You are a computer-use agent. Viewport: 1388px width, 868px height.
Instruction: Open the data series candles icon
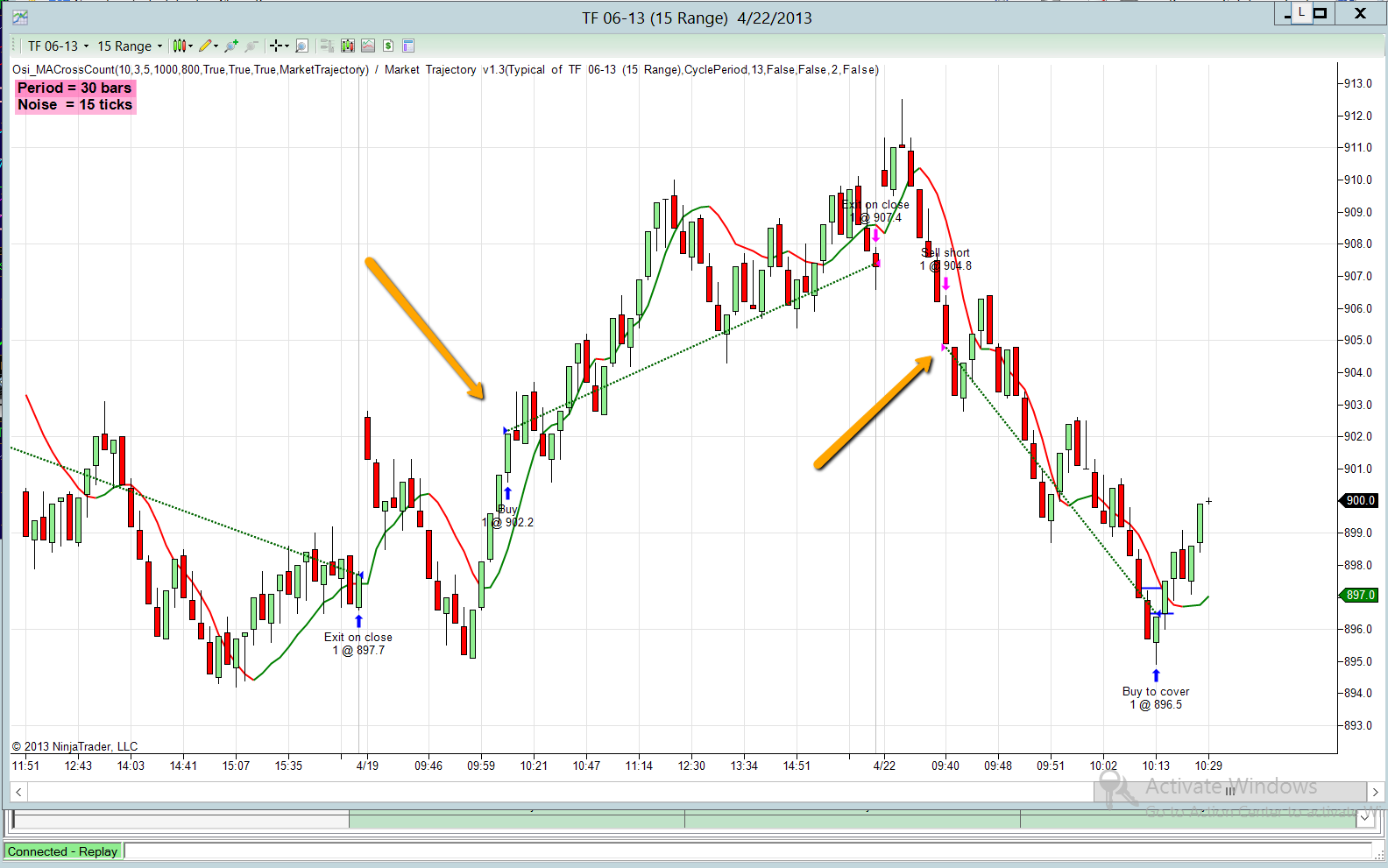348,46
